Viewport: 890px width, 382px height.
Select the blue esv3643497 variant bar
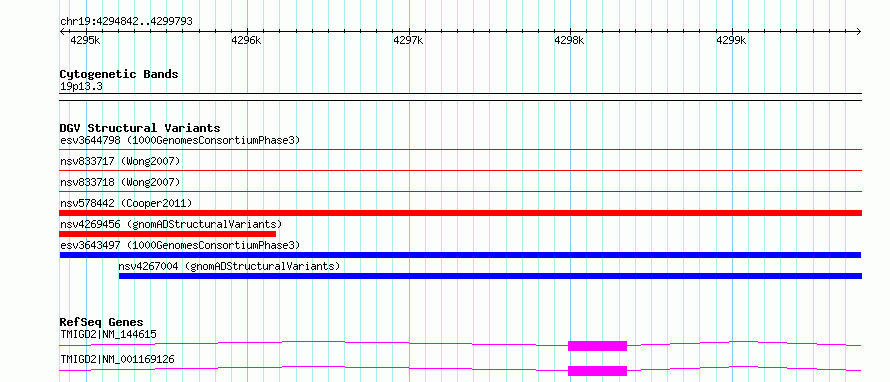pyautogui.click(x=460, y=255)
